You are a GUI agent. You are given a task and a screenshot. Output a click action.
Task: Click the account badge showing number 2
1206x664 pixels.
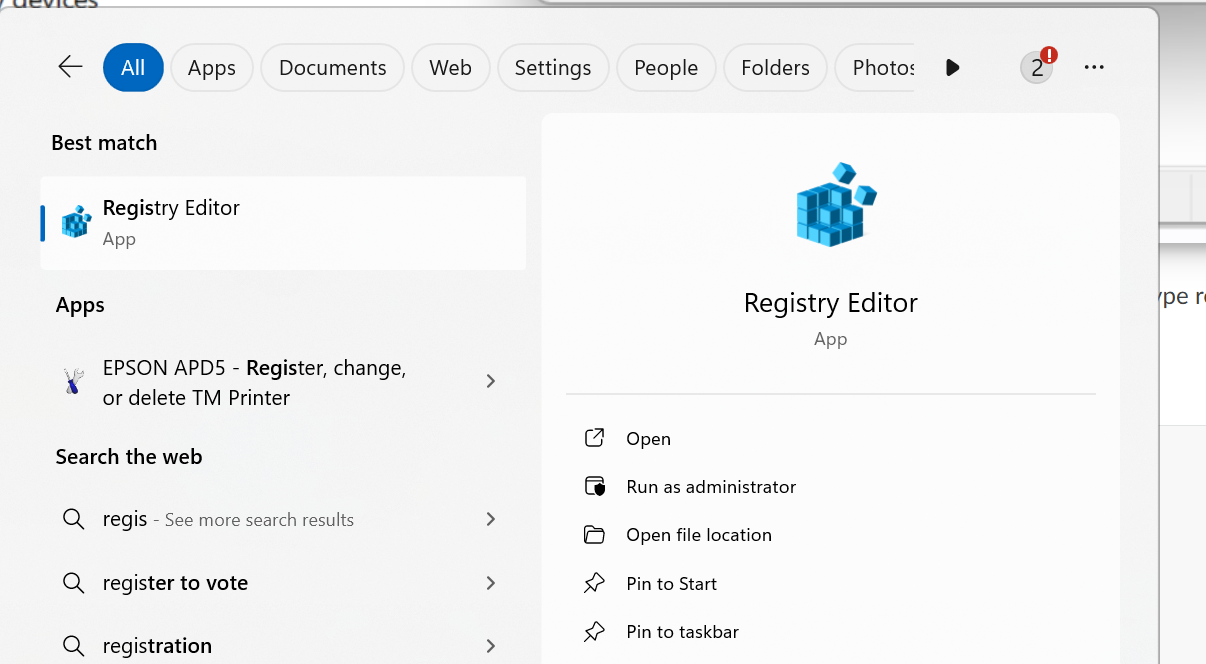point(1037,67)
